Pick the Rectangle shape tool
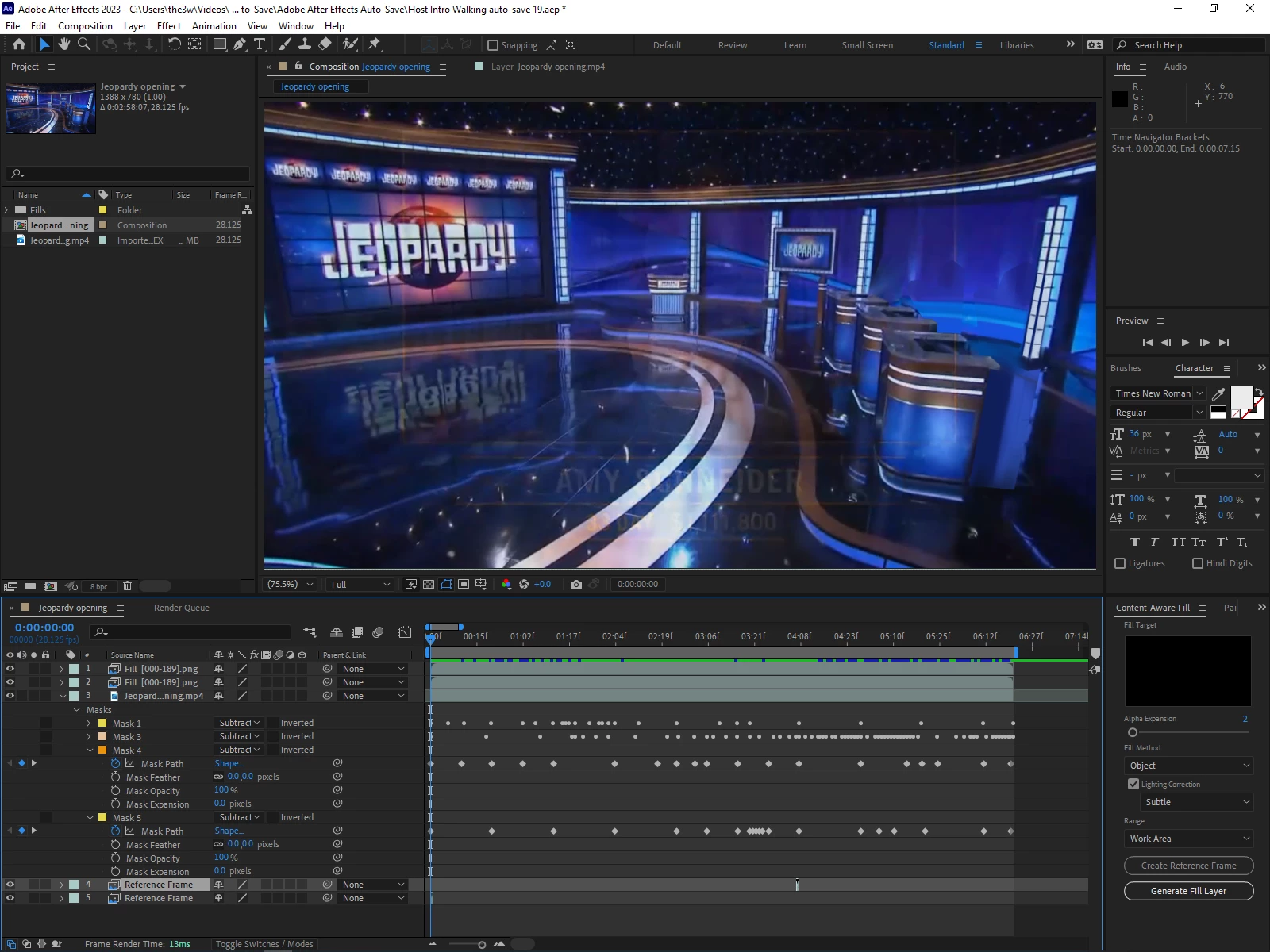The height and width of the screenshot is (952, 1270). pos(220,44)
